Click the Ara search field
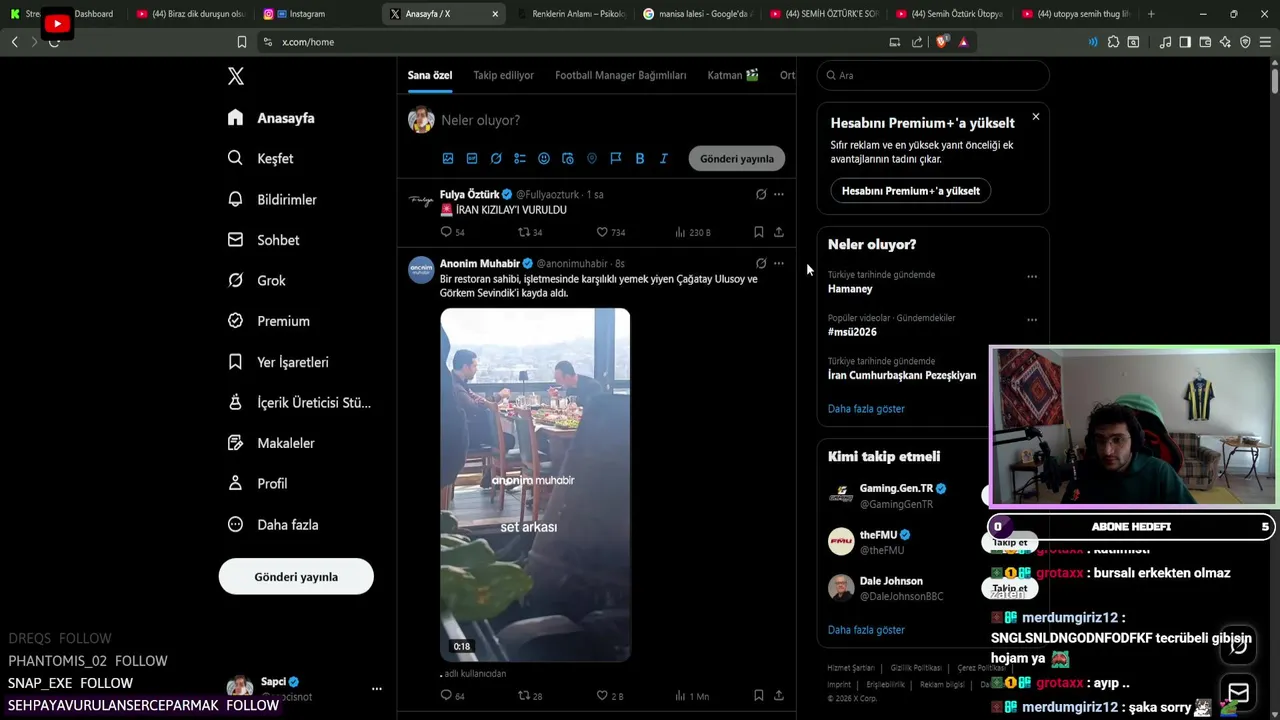 click(x=933, y=75)
